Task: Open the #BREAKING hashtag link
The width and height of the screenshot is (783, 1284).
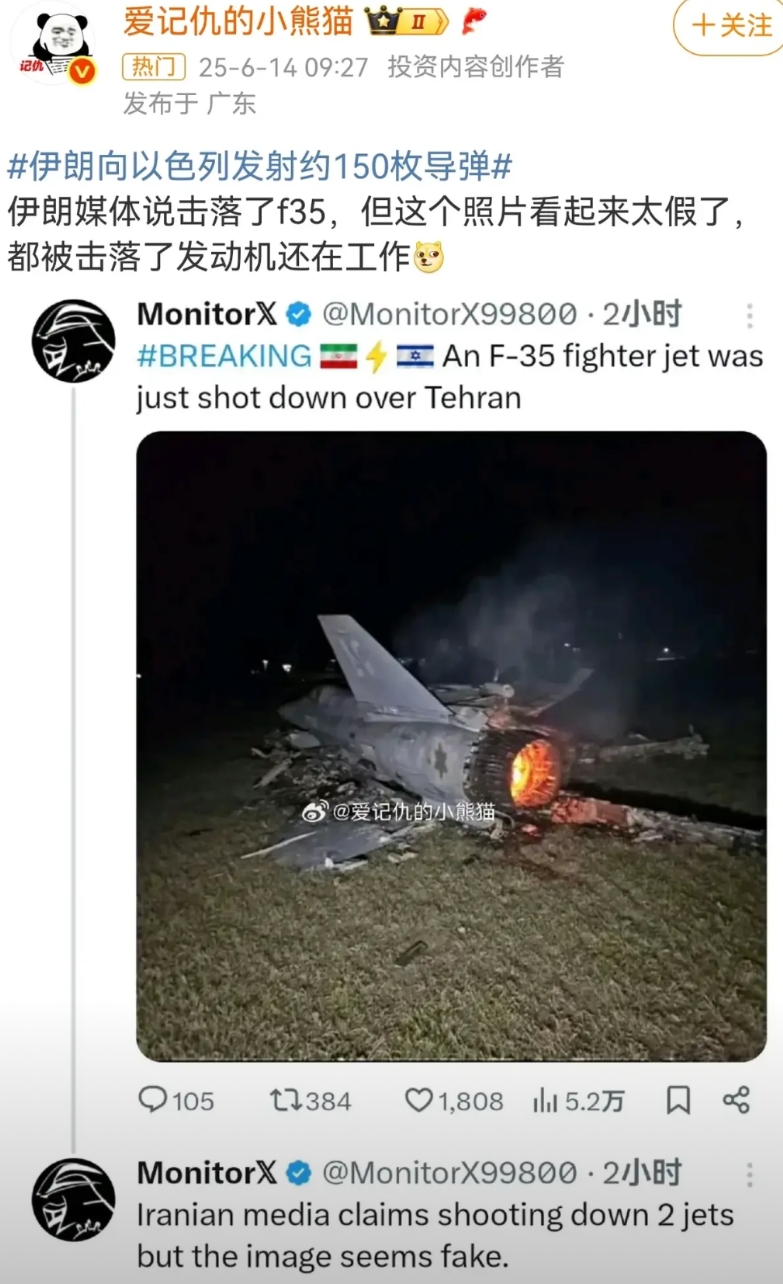Action: point(224,355)
